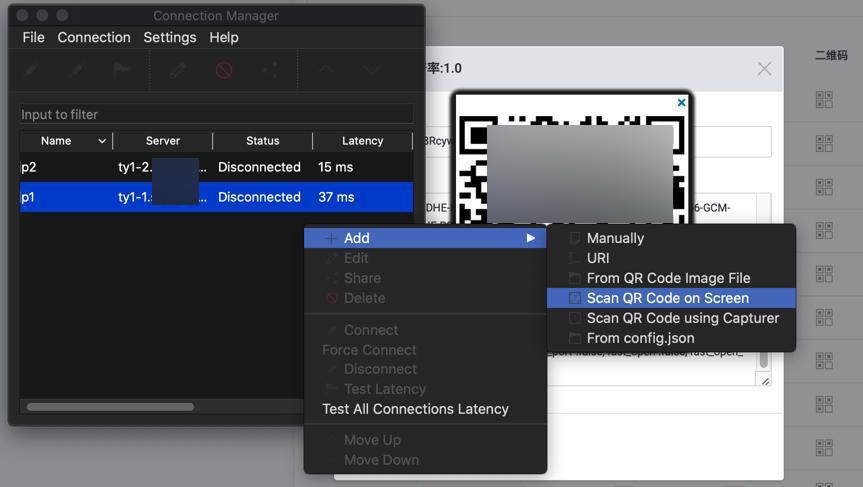Click the ty1-1 server cell

[x=162, y=197]
